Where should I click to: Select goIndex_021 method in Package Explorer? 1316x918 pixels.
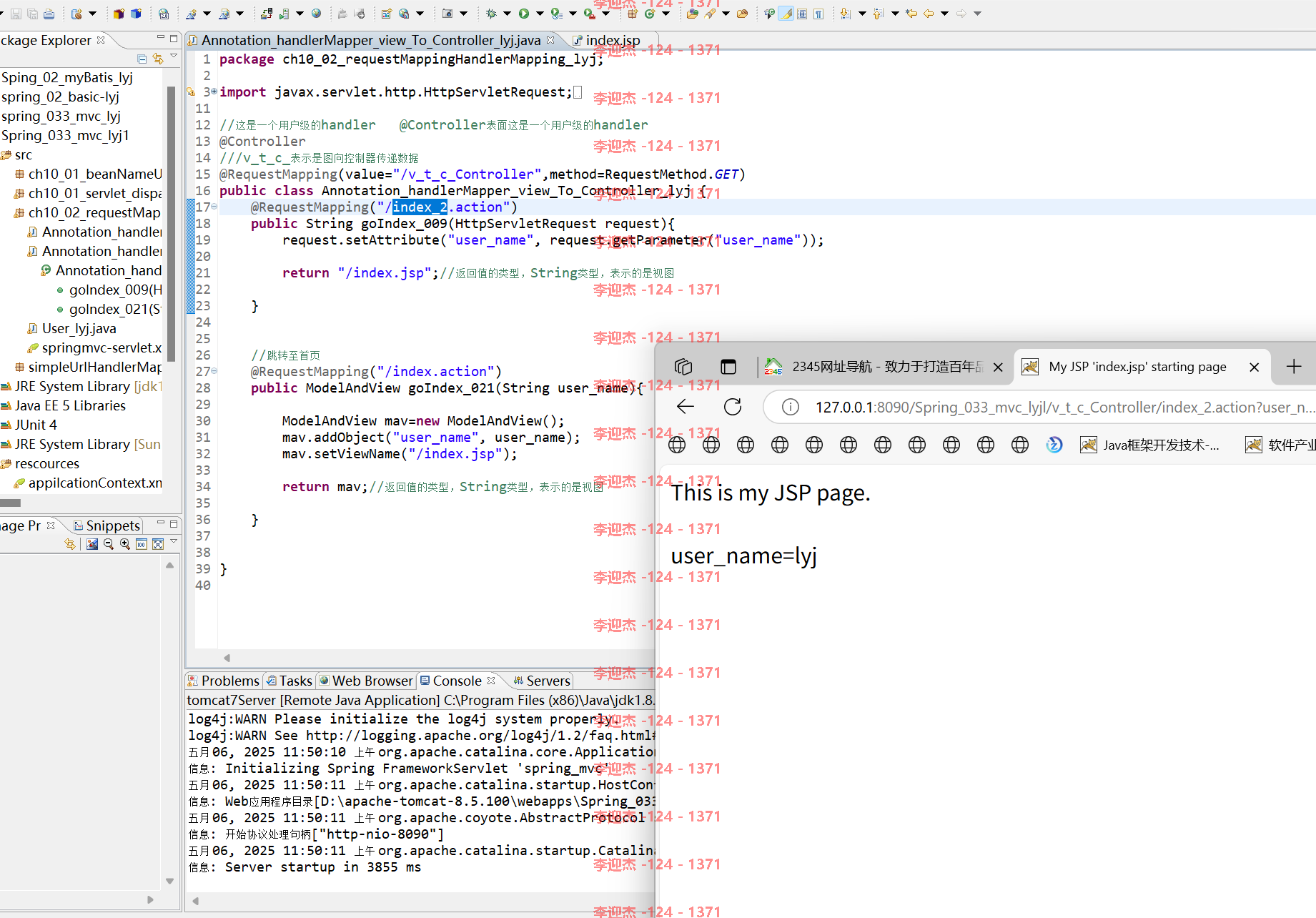tap(109, 309)
